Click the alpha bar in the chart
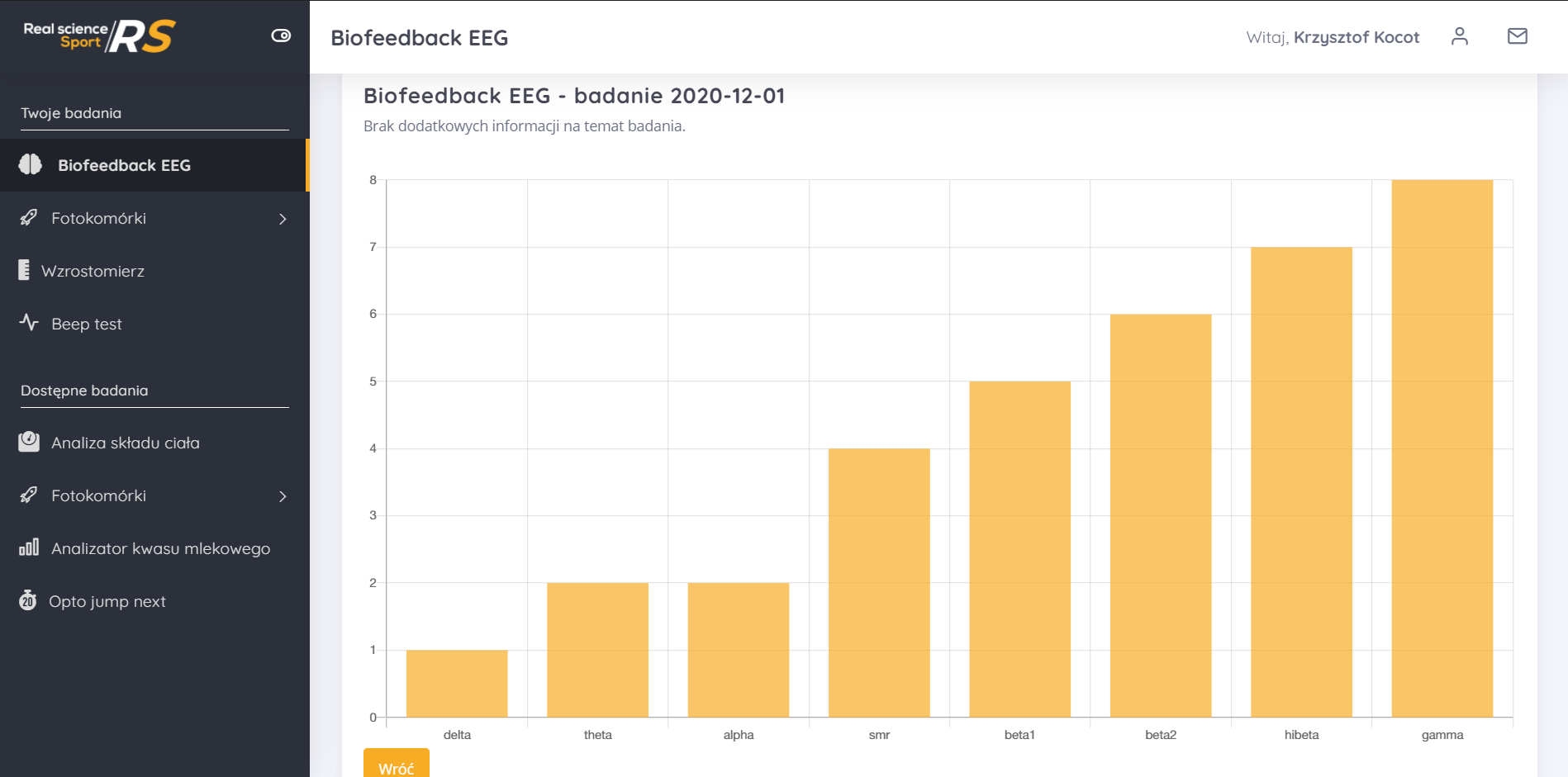This screenshot has width=1568, height=777. 739,650
